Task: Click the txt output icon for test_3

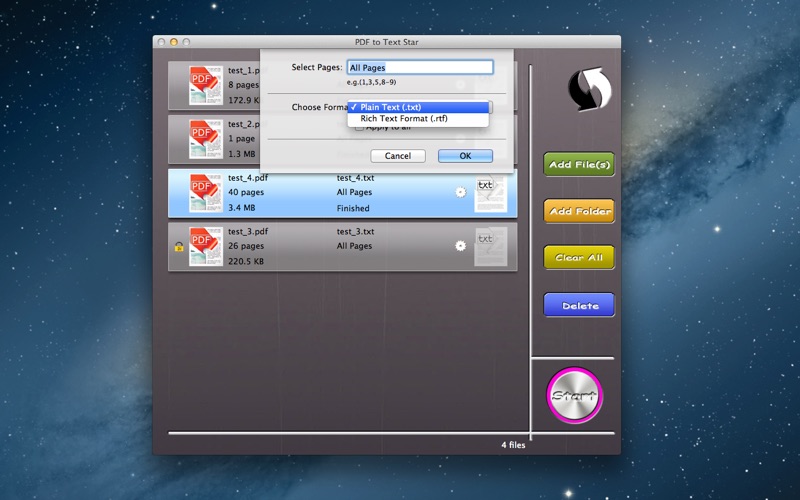Action: pyautogui.click(x=490, y=246)
